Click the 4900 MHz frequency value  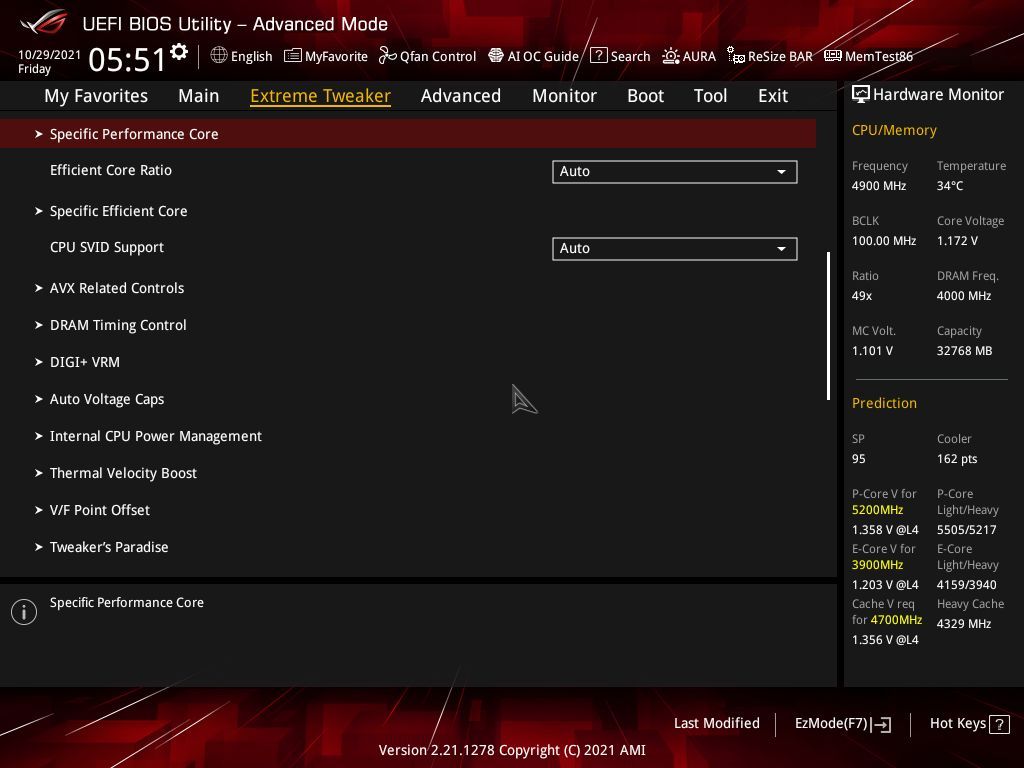(x=879, y=186)
